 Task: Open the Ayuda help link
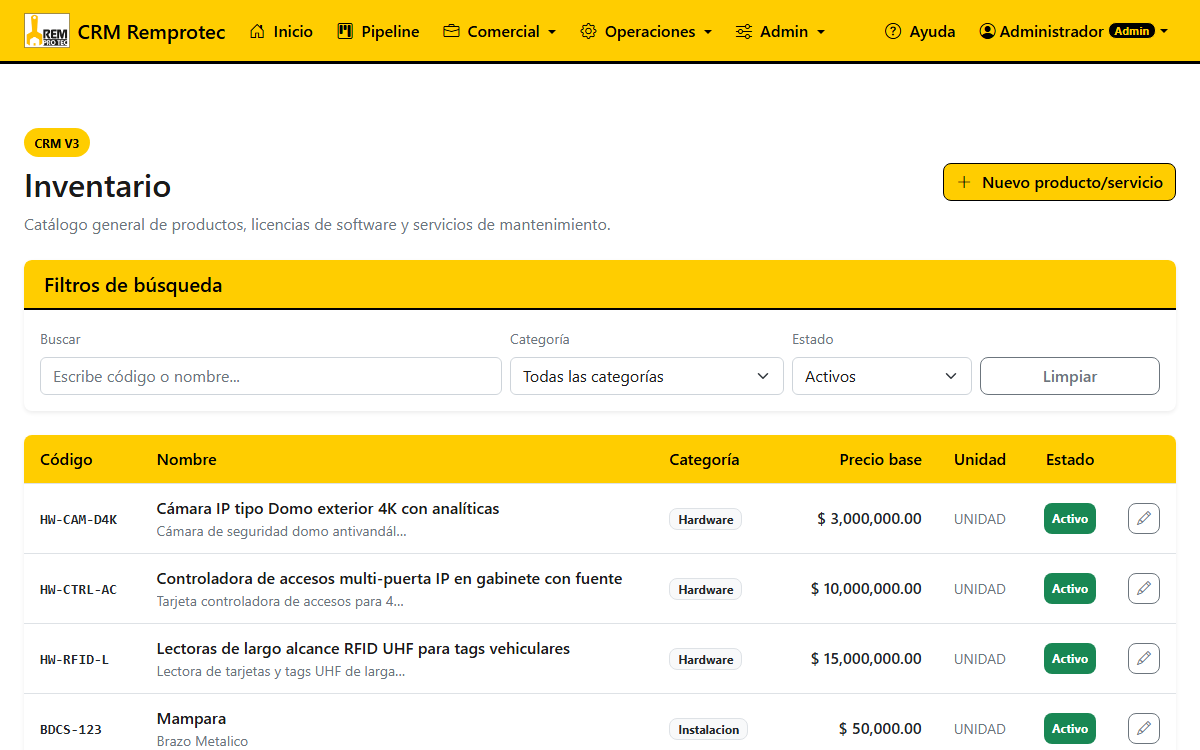click(x=920, y=31)
